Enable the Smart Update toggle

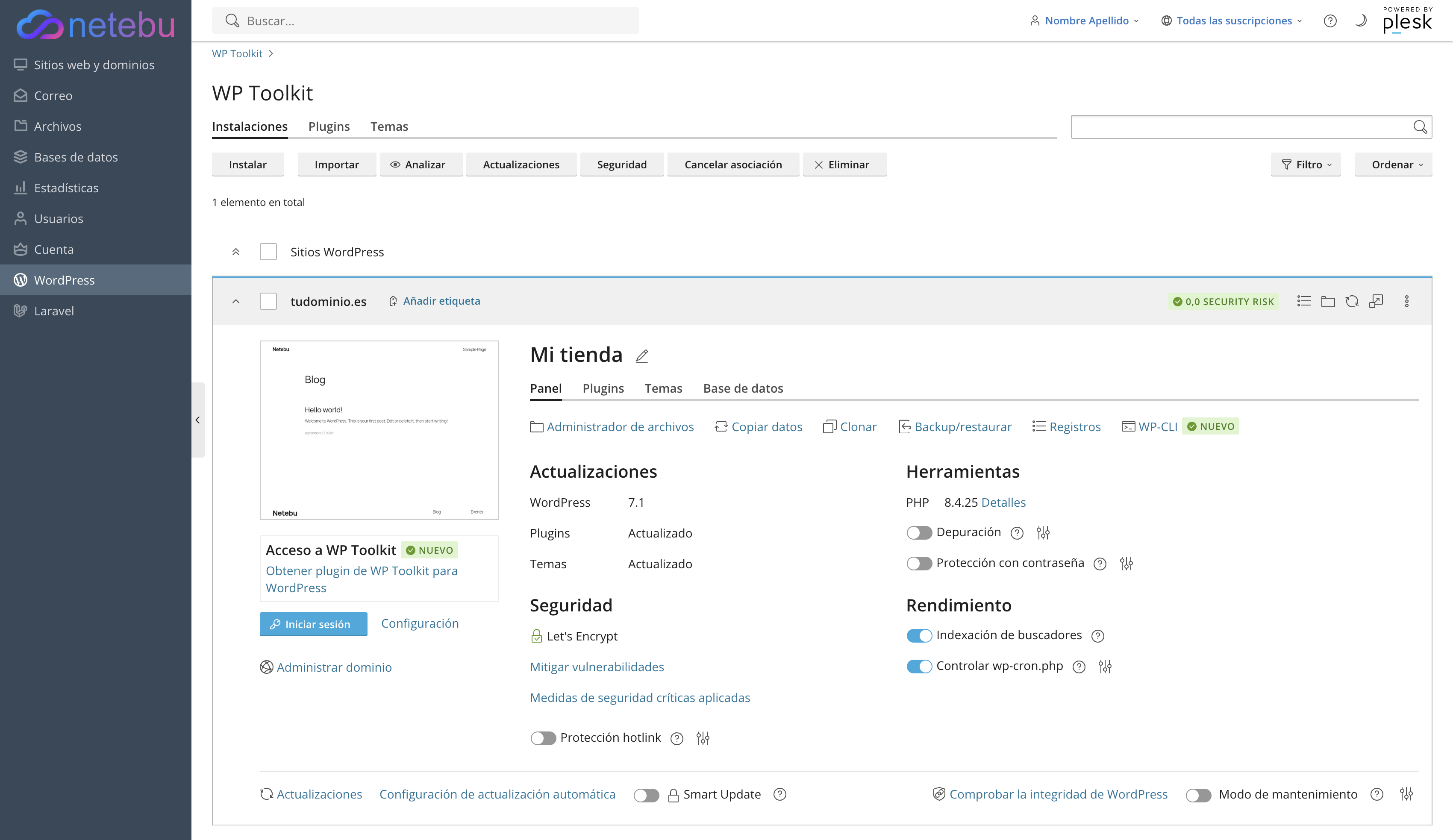pos(646,795)
